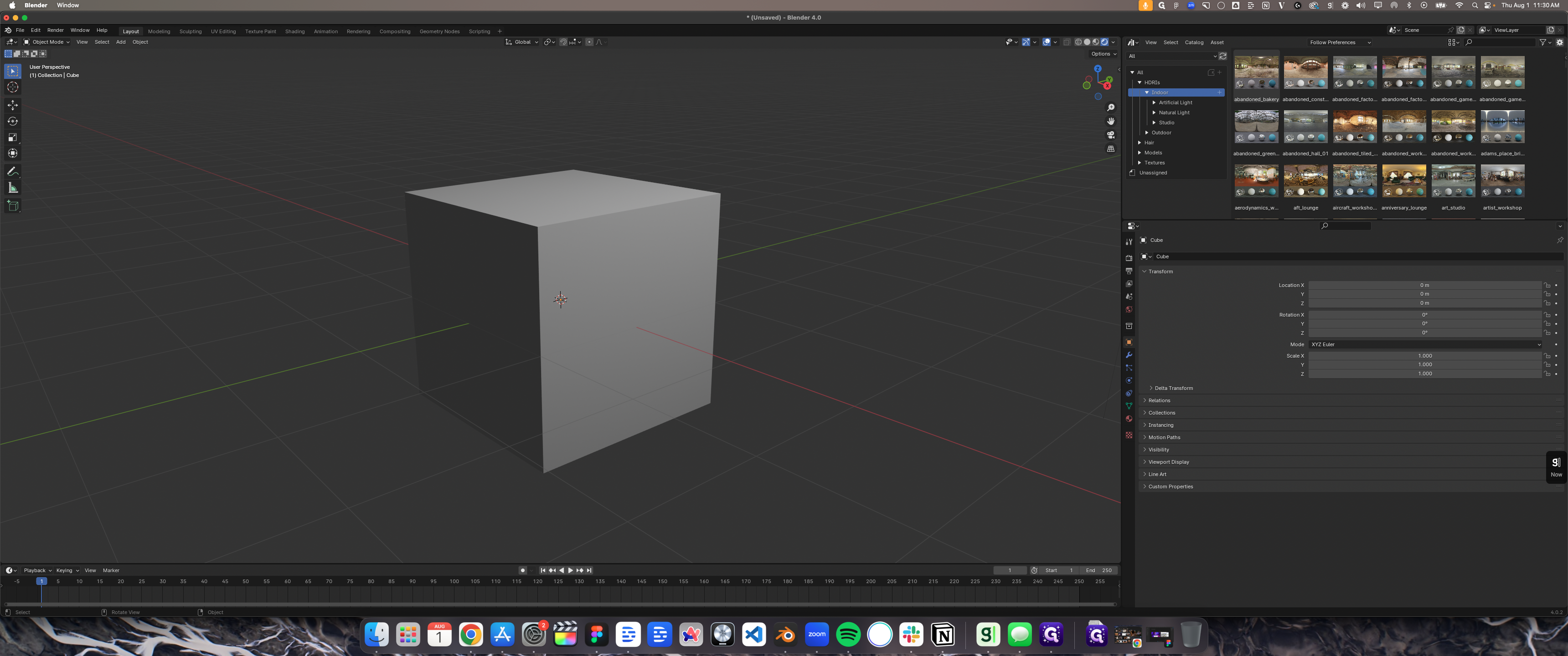
Task: Open the Material properties tab
Action: [1129, 419]
